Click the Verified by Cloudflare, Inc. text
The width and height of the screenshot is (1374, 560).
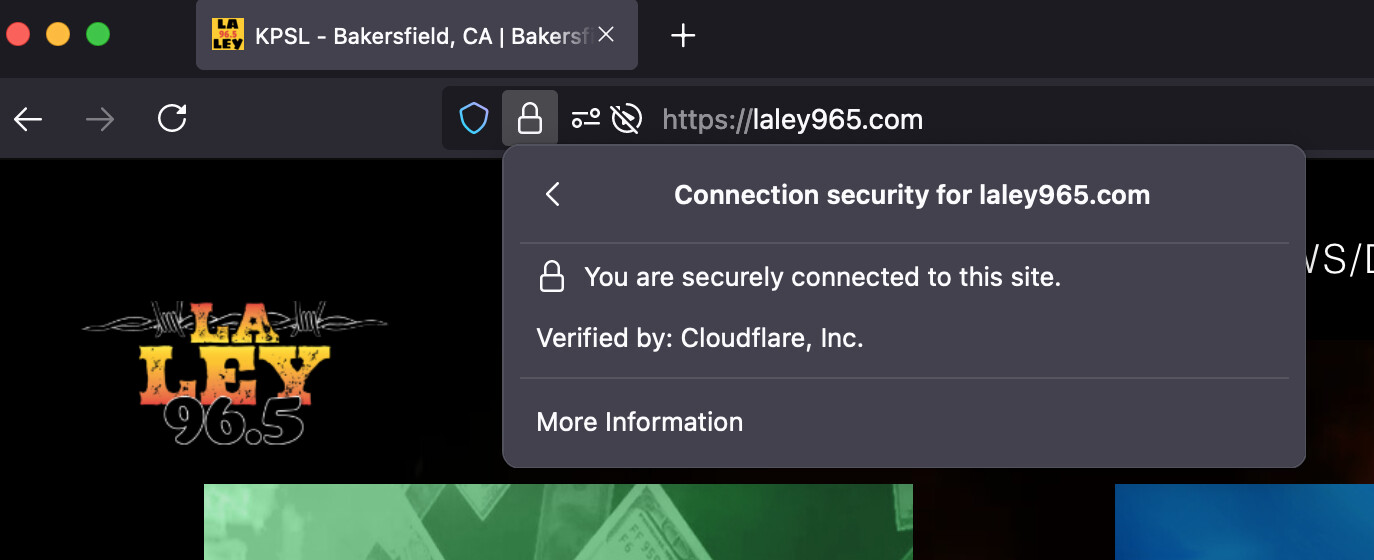point(700,338)
